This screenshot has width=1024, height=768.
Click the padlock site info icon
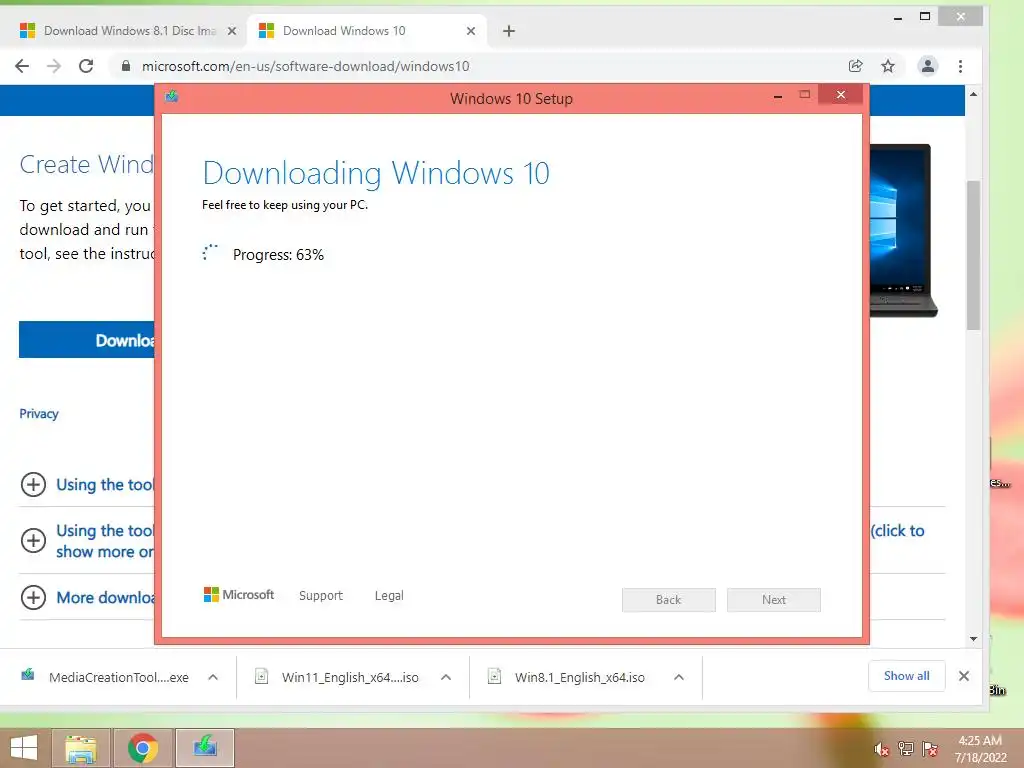click(126, 66)
